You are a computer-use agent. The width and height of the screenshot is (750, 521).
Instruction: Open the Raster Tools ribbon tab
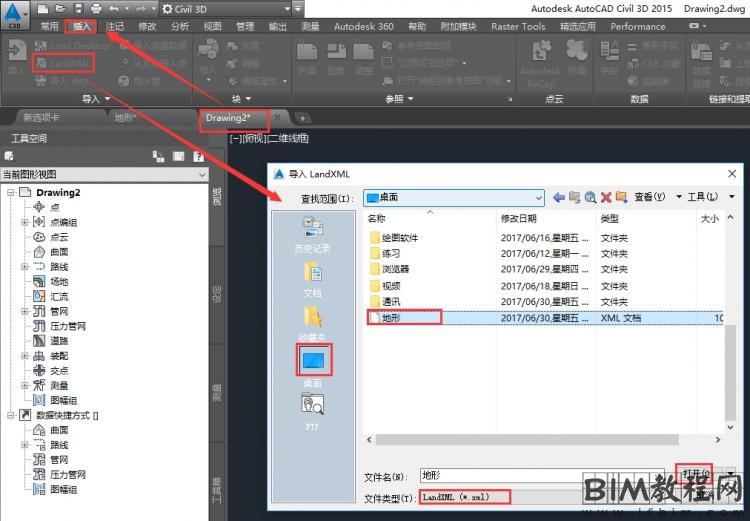518,26
